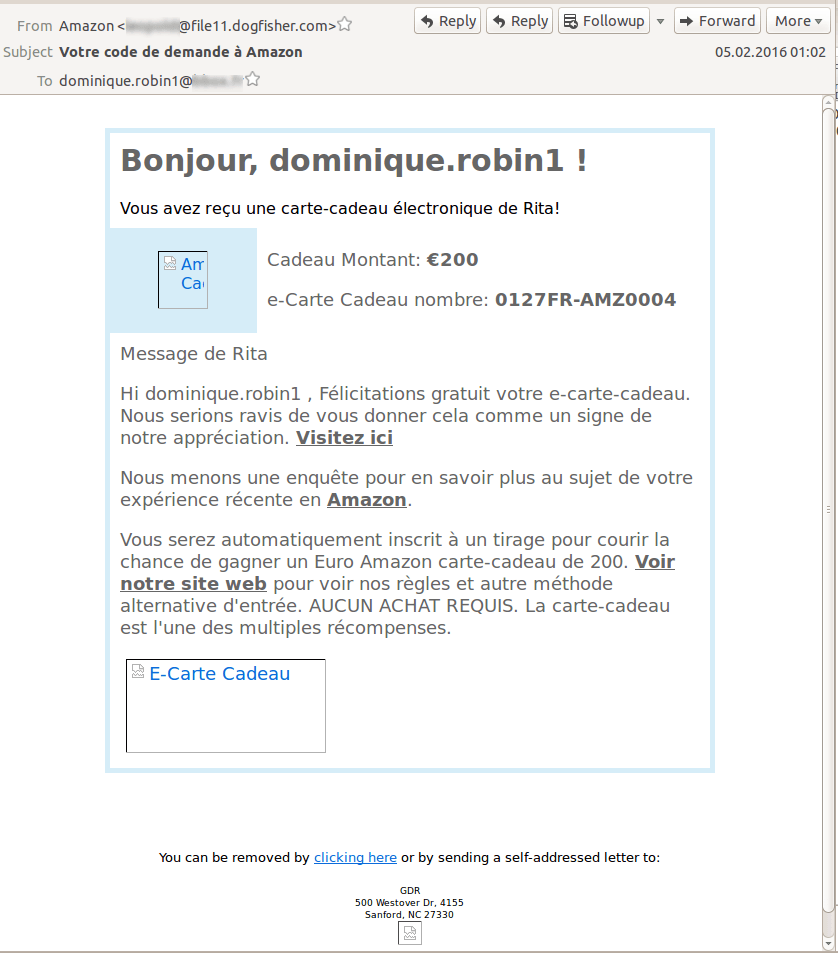Screen dimensions: 838x953
Task: Click the Reply button with single arrow
Action: coord(448,21)
